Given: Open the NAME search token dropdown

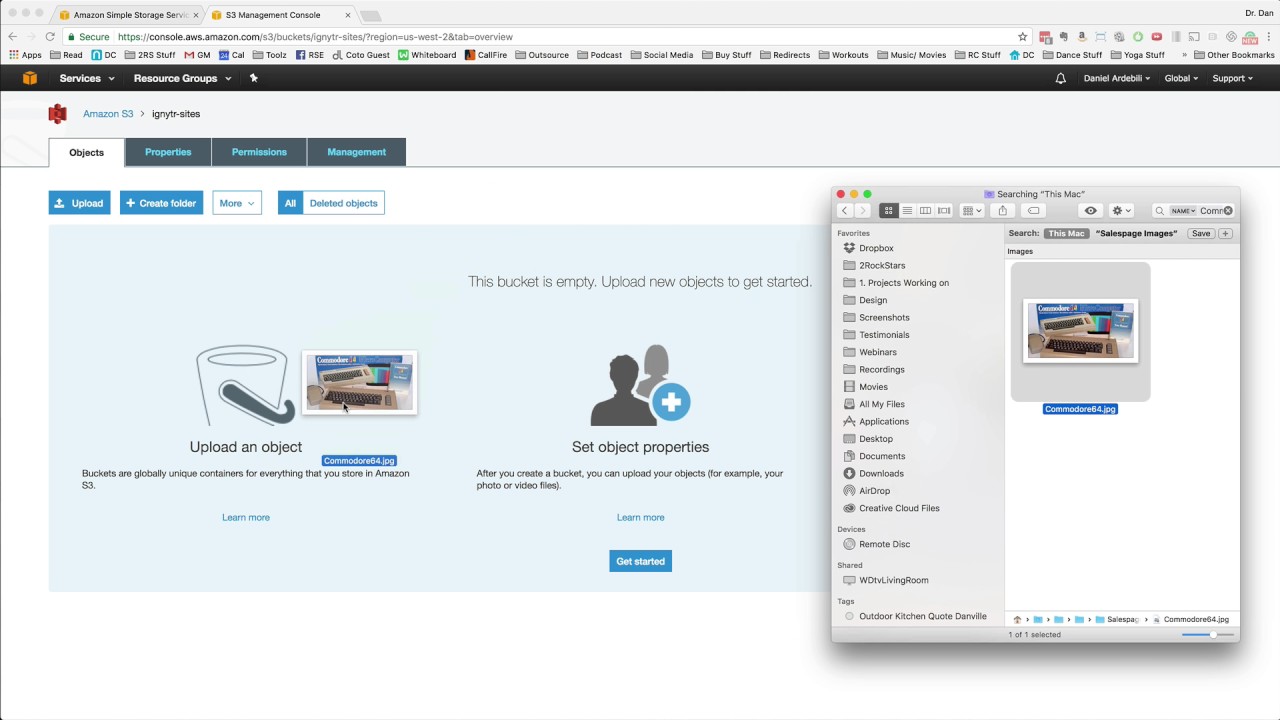Looking at the screenshot, I should click(1183, 211).
